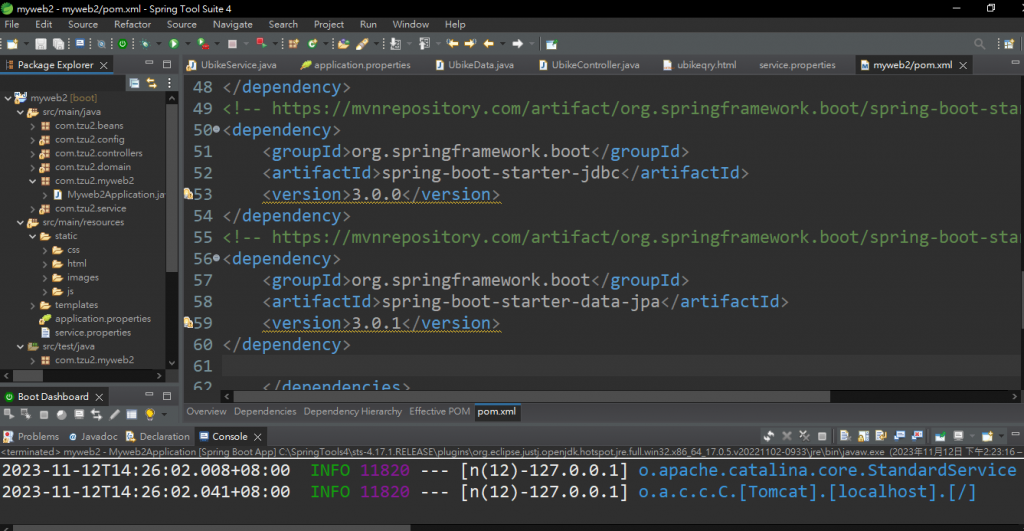Image resolution: width=1024 pixels, height=531 pixels.
Task: Close the myweb2/pom.xml editor tab
Action: tap(963, 65)
